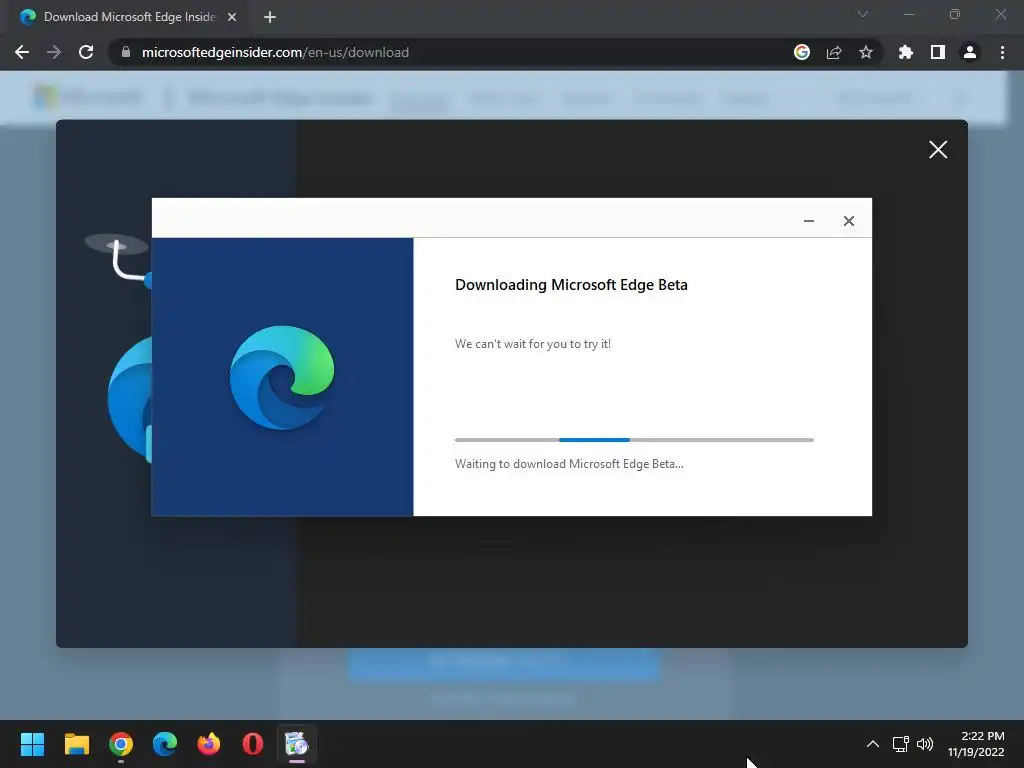The image size is (1024, 768).
Task: View site information via the lock icon
Action: coord(126,52)
